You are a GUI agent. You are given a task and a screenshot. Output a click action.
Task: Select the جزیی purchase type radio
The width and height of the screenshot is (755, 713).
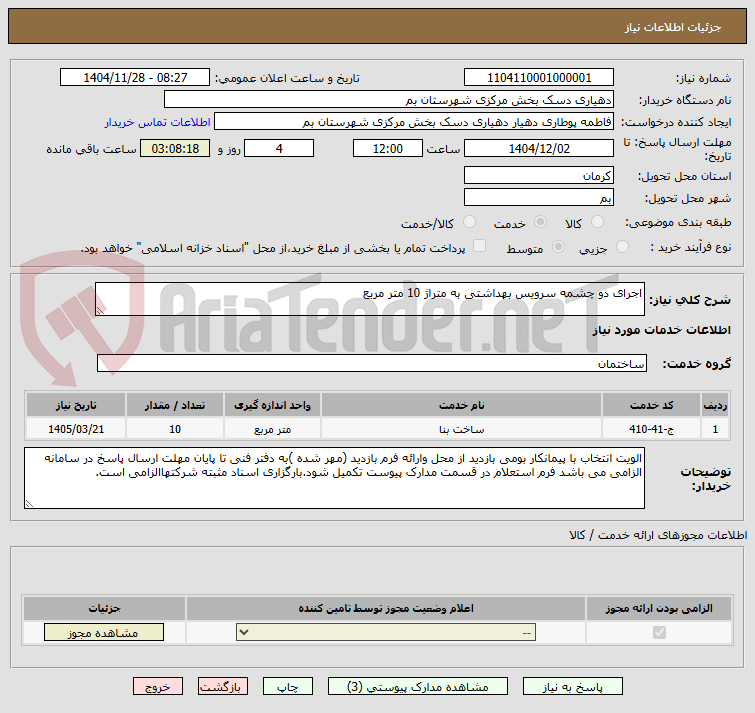tap(622, 247)
